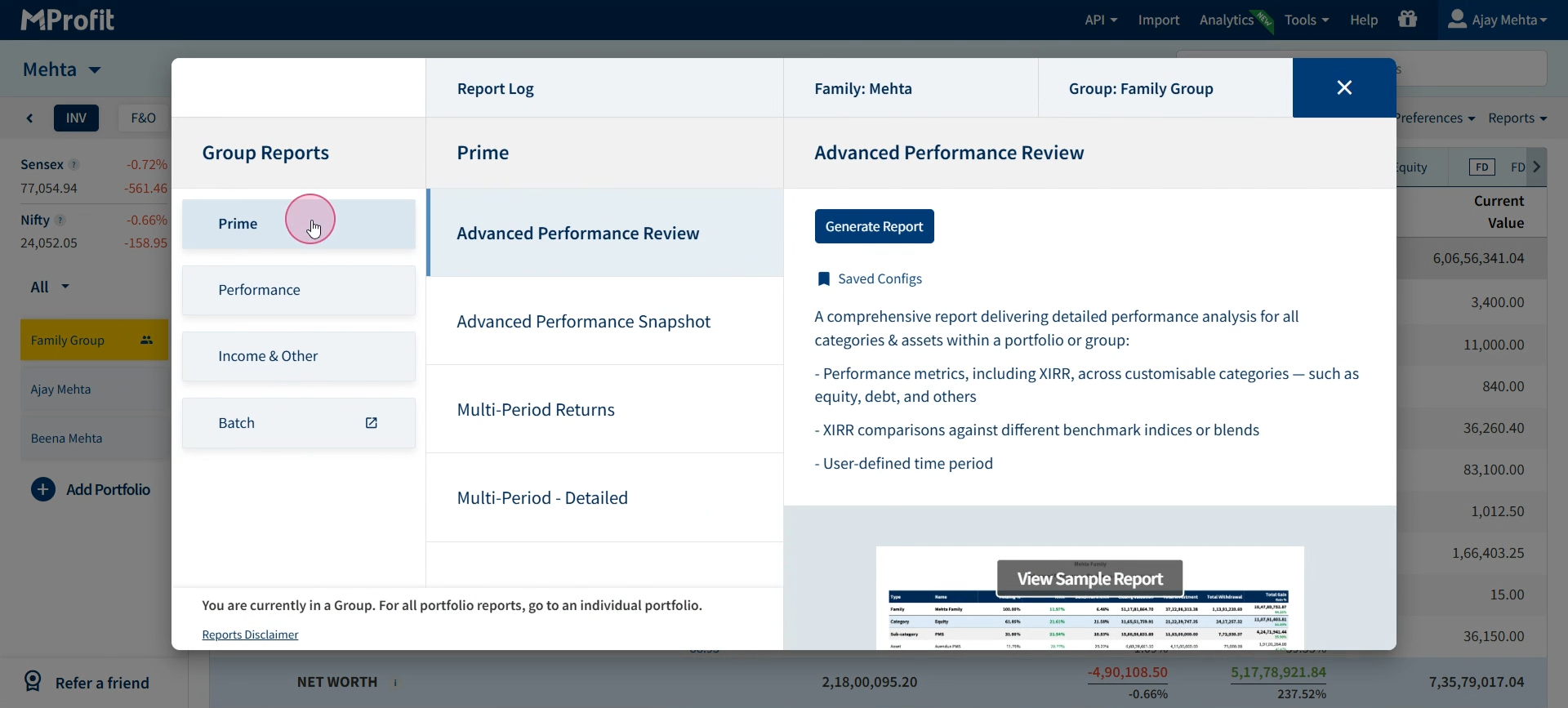
Task: Open the gift rewards icon
Action: point(1408,19)
